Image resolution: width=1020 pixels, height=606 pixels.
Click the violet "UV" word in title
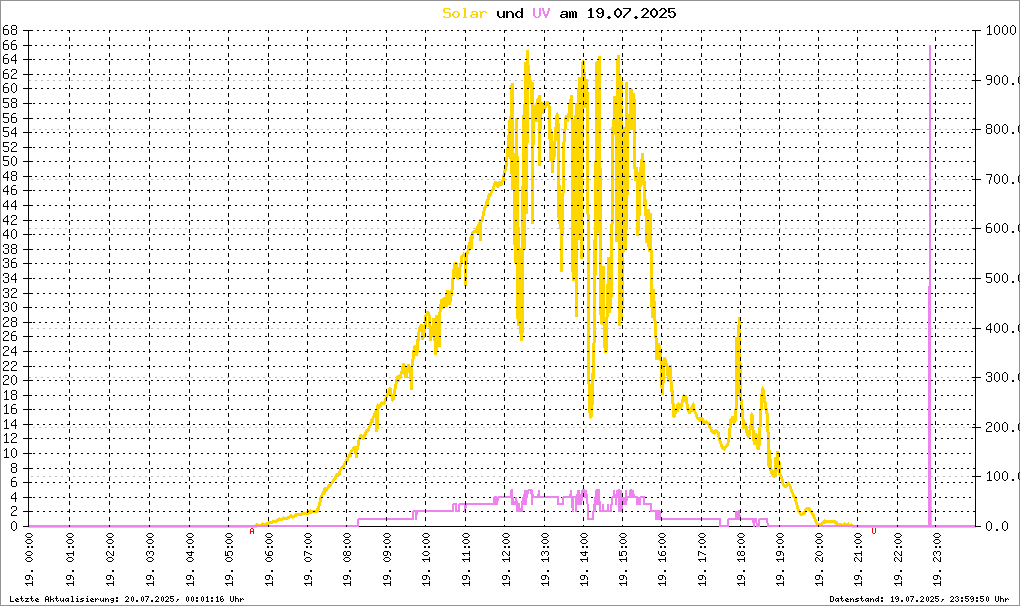click(540, 13)
